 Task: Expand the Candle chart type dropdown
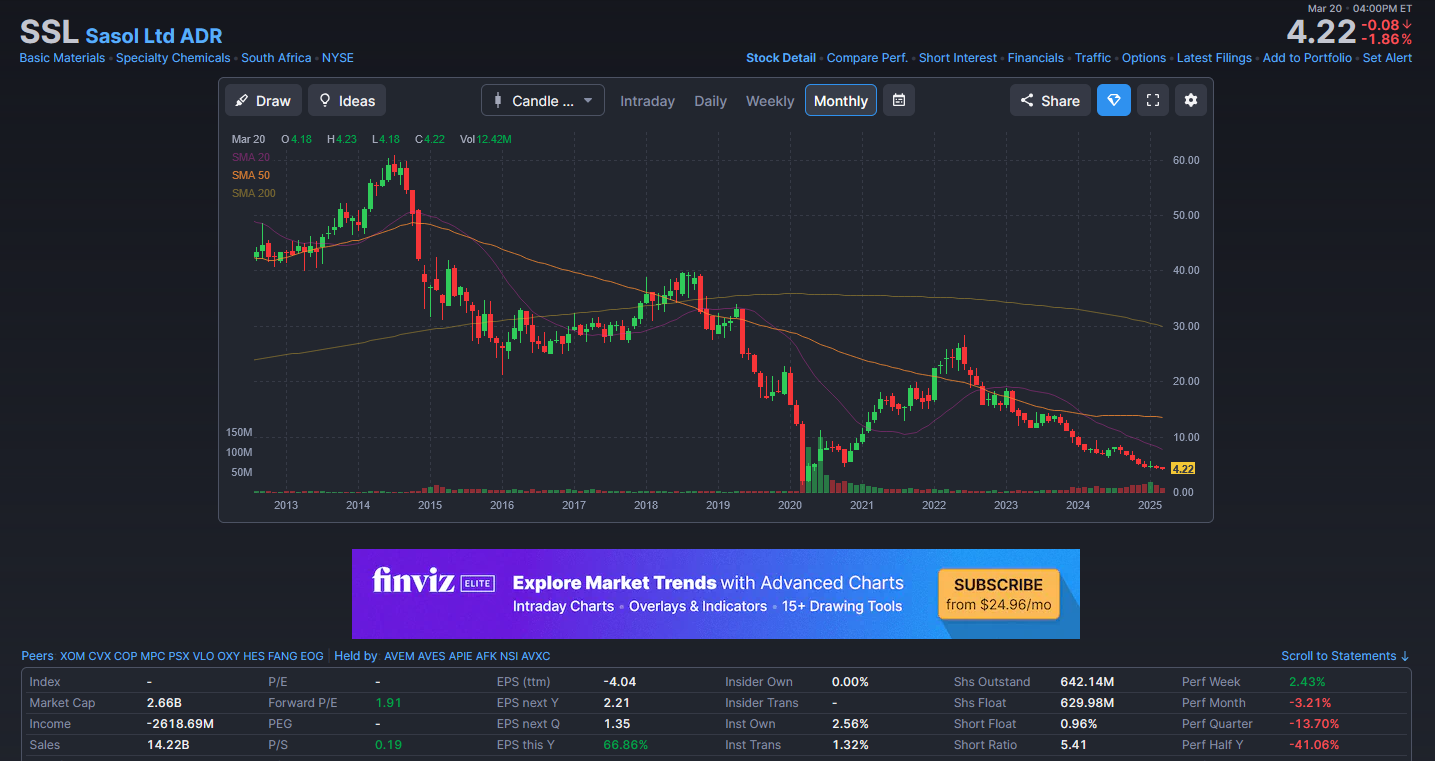543,101
